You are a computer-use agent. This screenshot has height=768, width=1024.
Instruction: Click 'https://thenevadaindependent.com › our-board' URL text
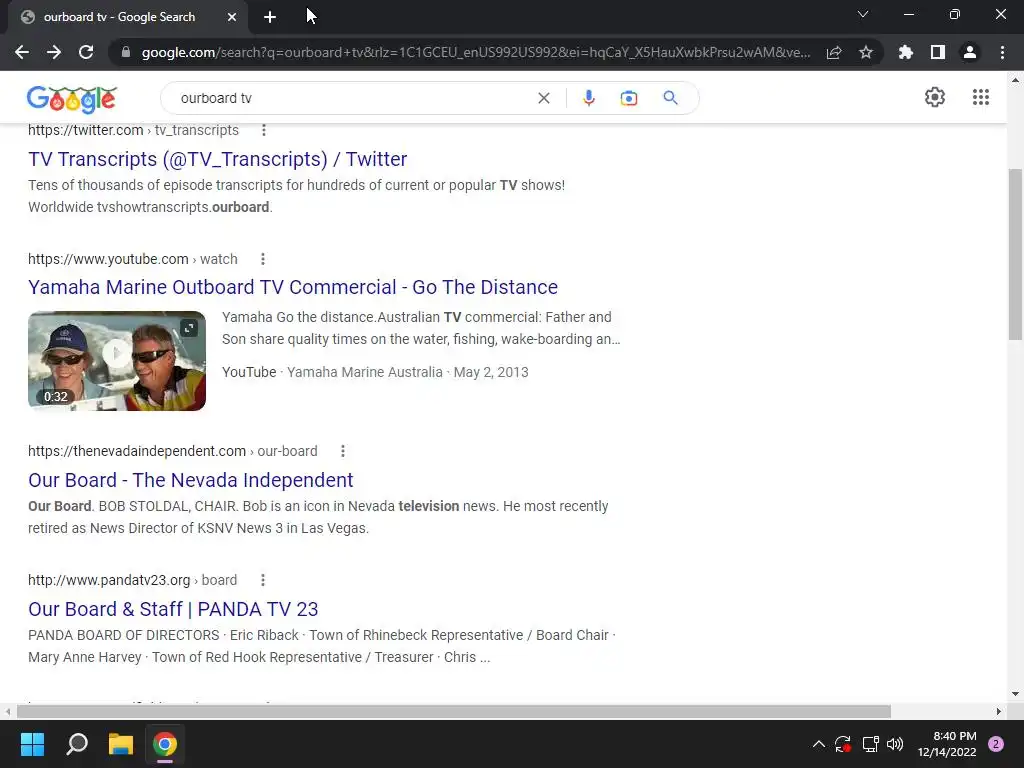[x=172, y=451]
